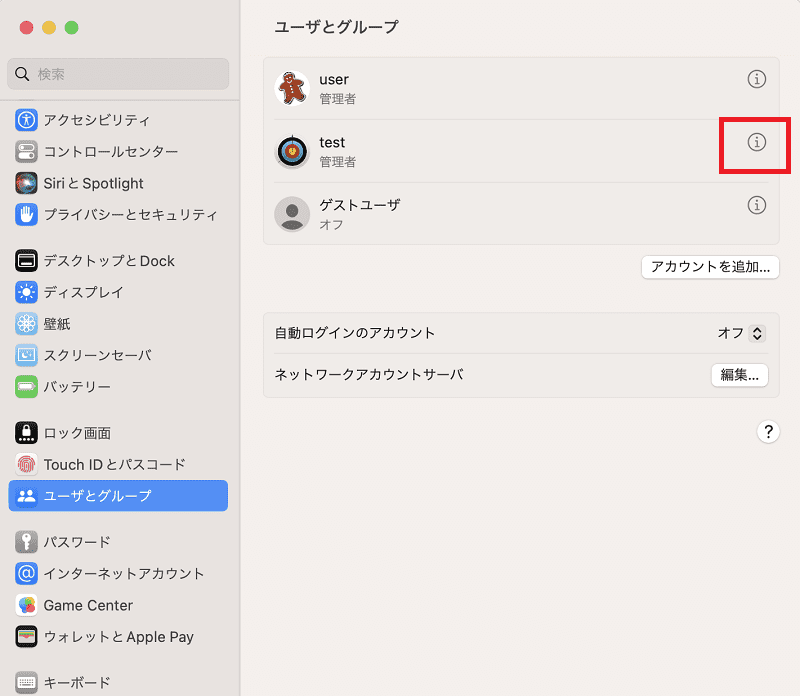
Task: Open ディスプレイ sun icon
Action: click(26, 292)
